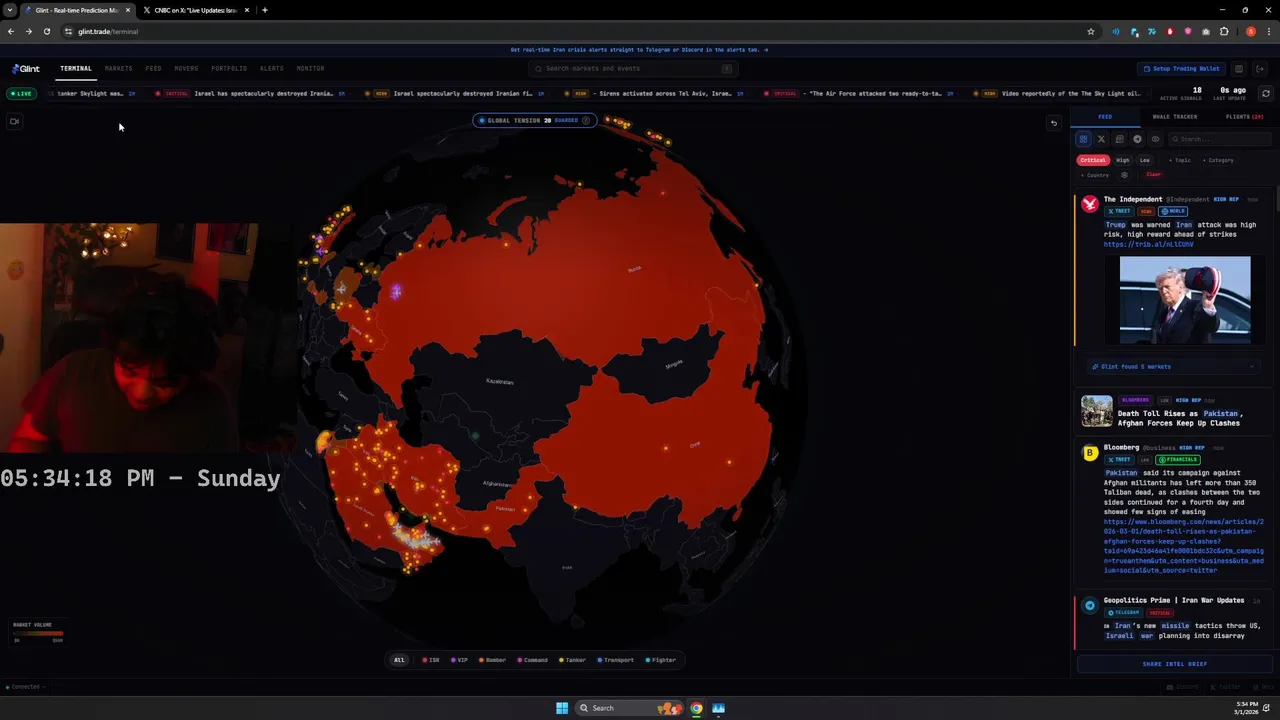This screenshot has width=1280, height=720.
Task: Click the red Clear filters button
Action: click(1153, 175)
